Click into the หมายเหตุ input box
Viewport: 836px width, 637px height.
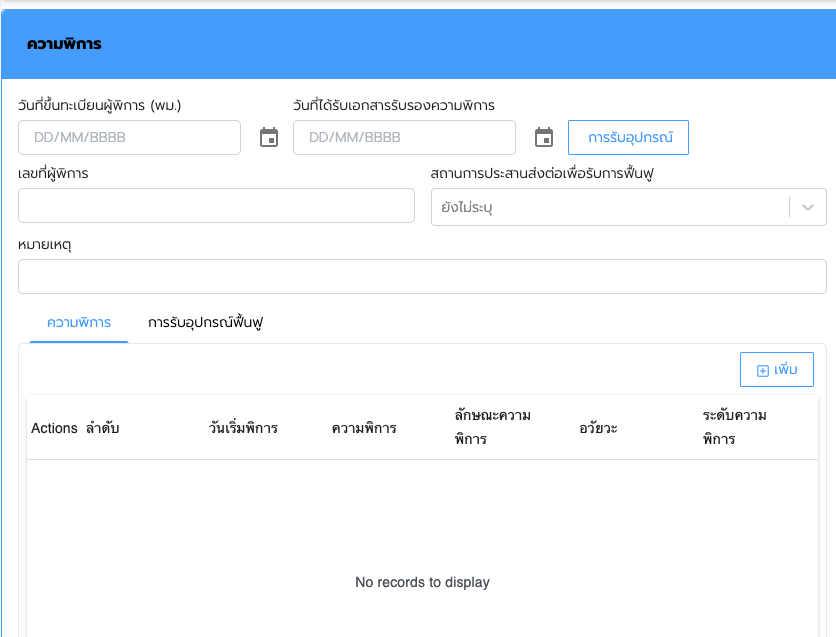pyautogui.click(x=422, y=277)
